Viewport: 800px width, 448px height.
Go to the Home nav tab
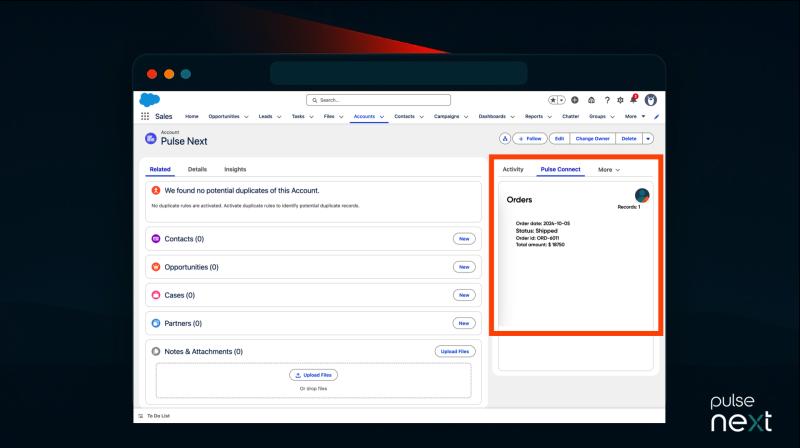click(x=192, y=116)
